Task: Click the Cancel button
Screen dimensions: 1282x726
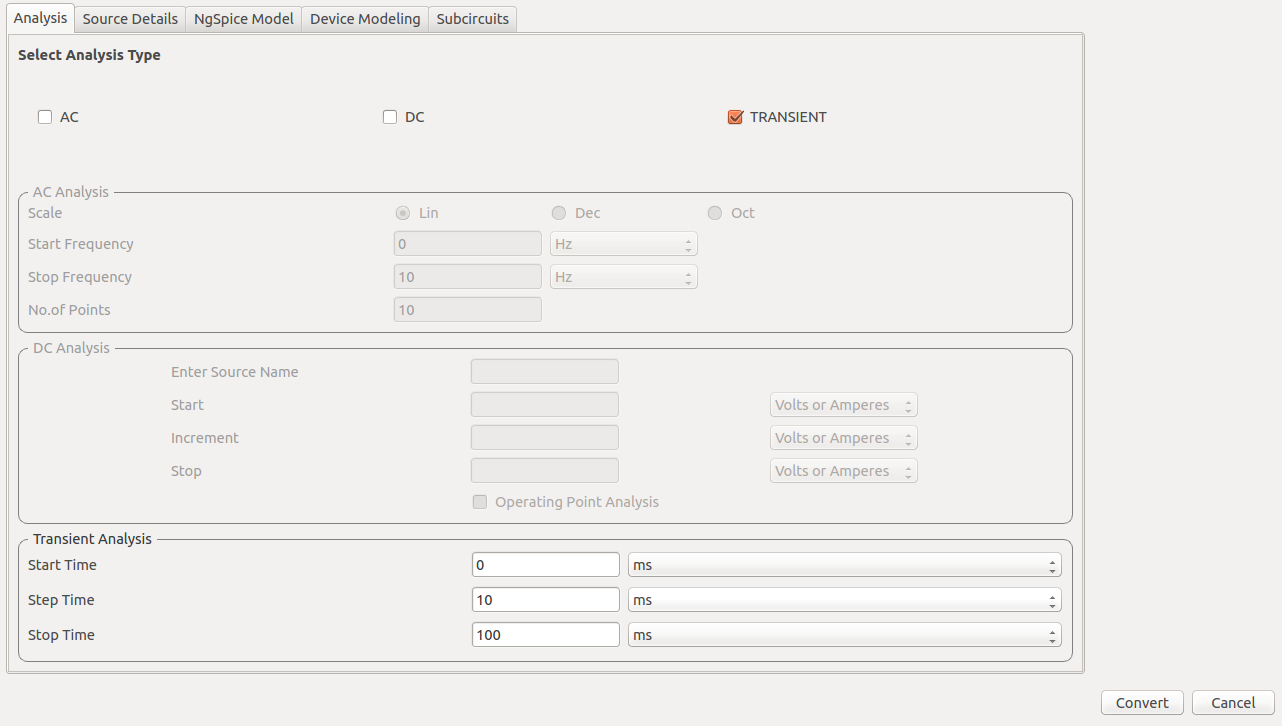Action: click(x=1233, y=703)
